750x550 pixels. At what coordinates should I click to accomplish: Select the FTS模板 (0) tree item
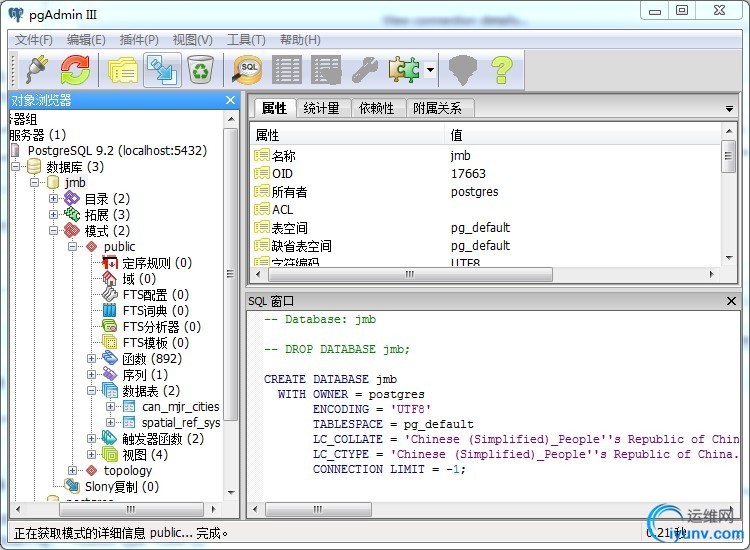click(x=155, y=342)
